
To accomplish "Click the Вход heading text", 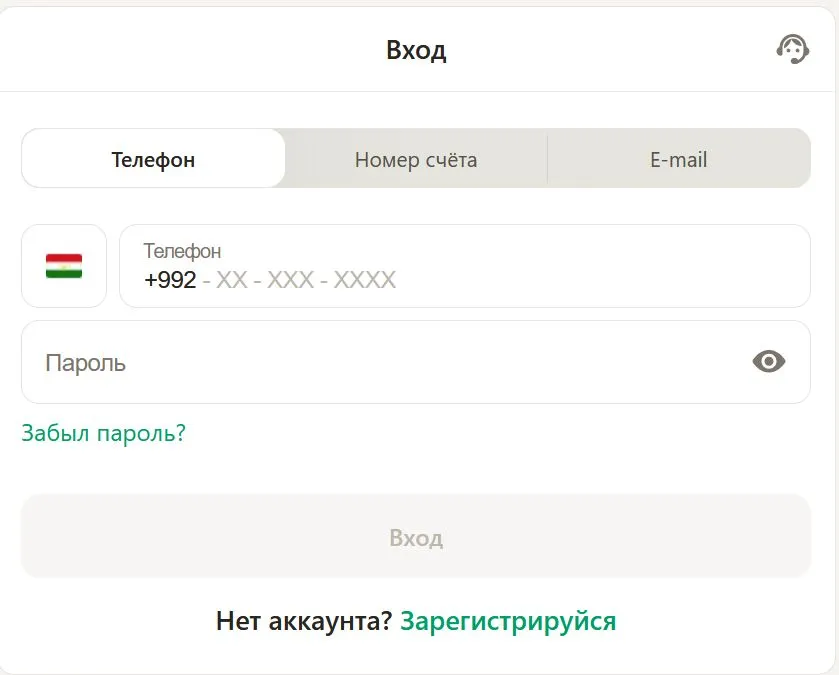I will (x=416, y=50).
